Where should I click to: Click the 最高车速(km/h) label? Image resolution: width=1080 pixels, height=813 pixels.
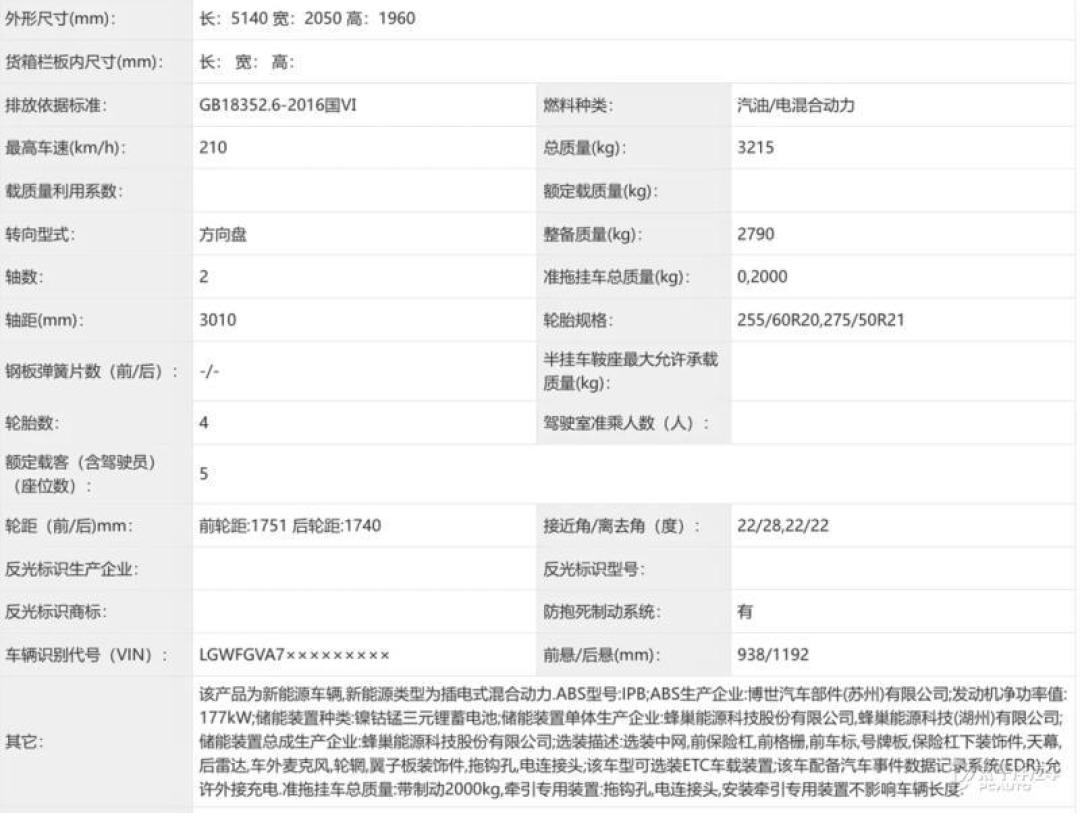tap(65, 147)
